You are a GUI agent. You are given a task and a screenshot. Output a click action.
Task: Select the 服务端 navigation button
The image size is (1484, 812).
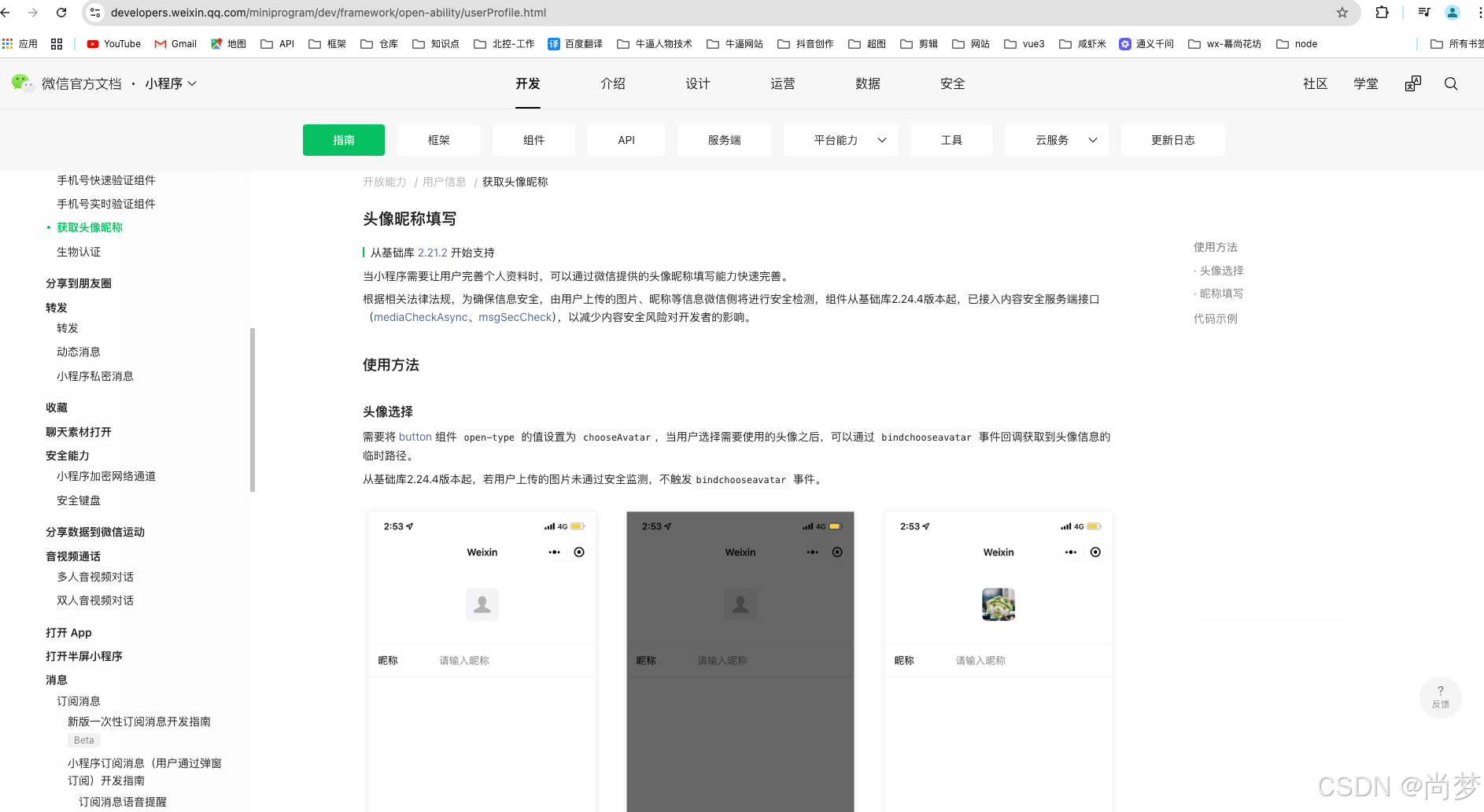(724, 140)
